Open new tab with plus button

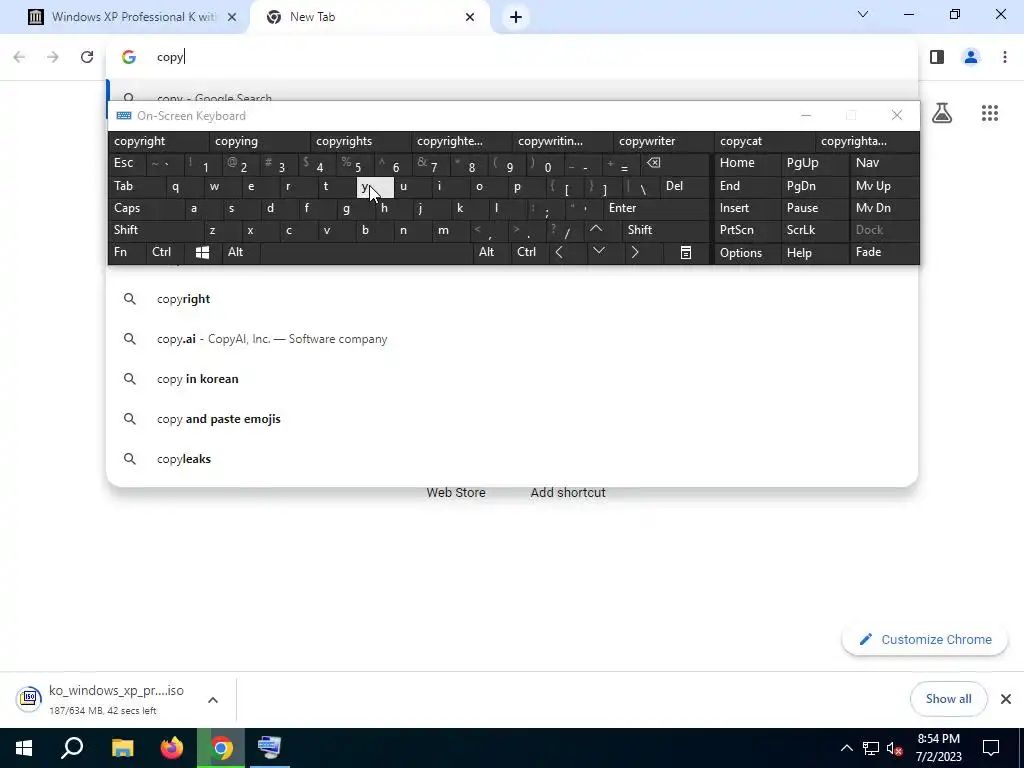[516, 17]
